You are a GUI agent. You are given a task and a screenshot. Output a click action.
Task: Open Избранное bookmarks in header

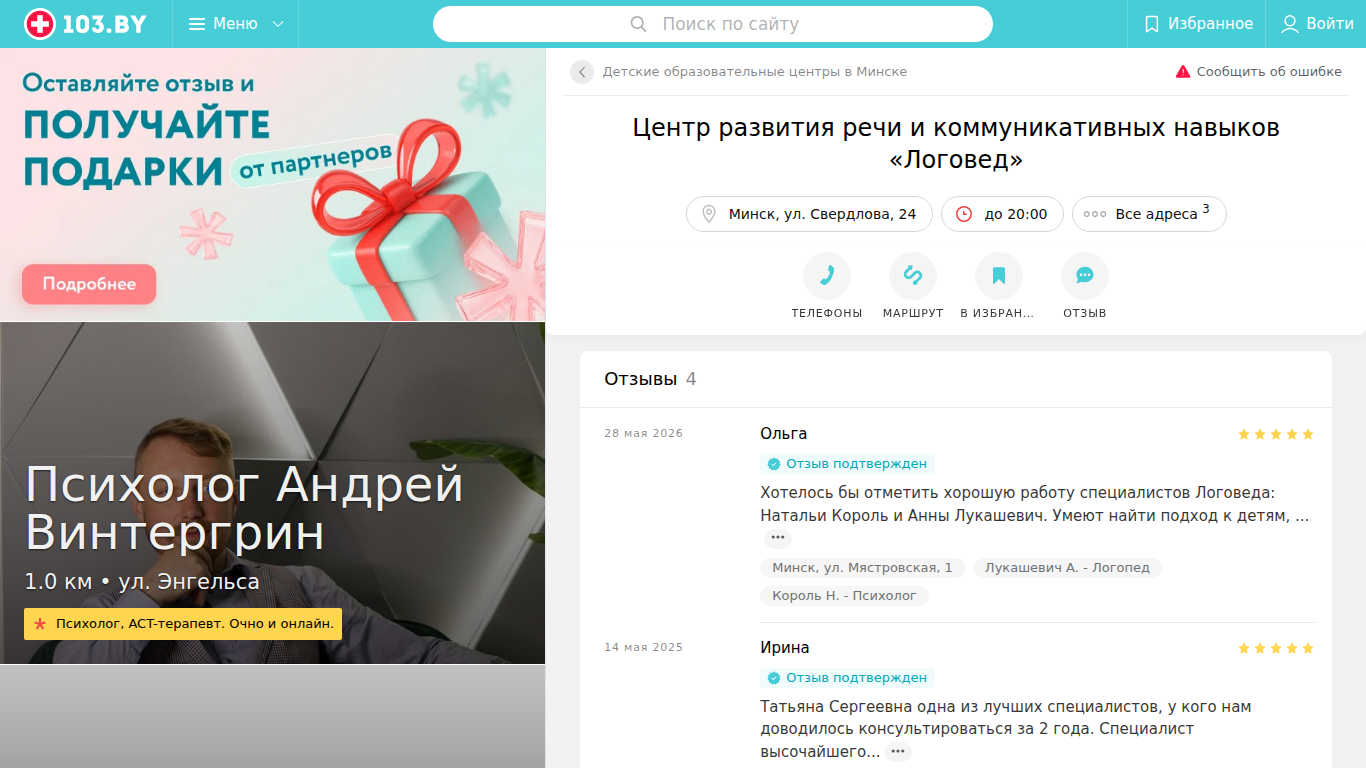coord(1198,24)
